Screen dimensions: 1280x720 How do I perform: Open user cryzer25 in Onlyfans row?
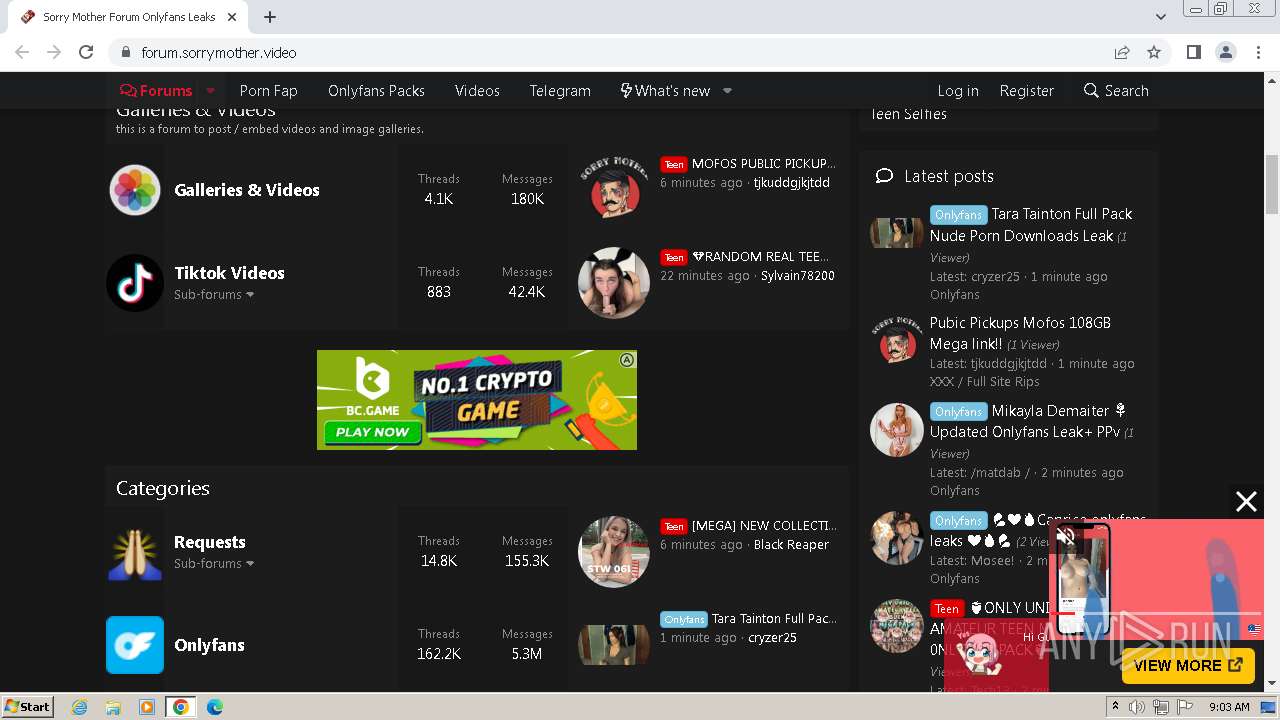(x=772, y=637)
